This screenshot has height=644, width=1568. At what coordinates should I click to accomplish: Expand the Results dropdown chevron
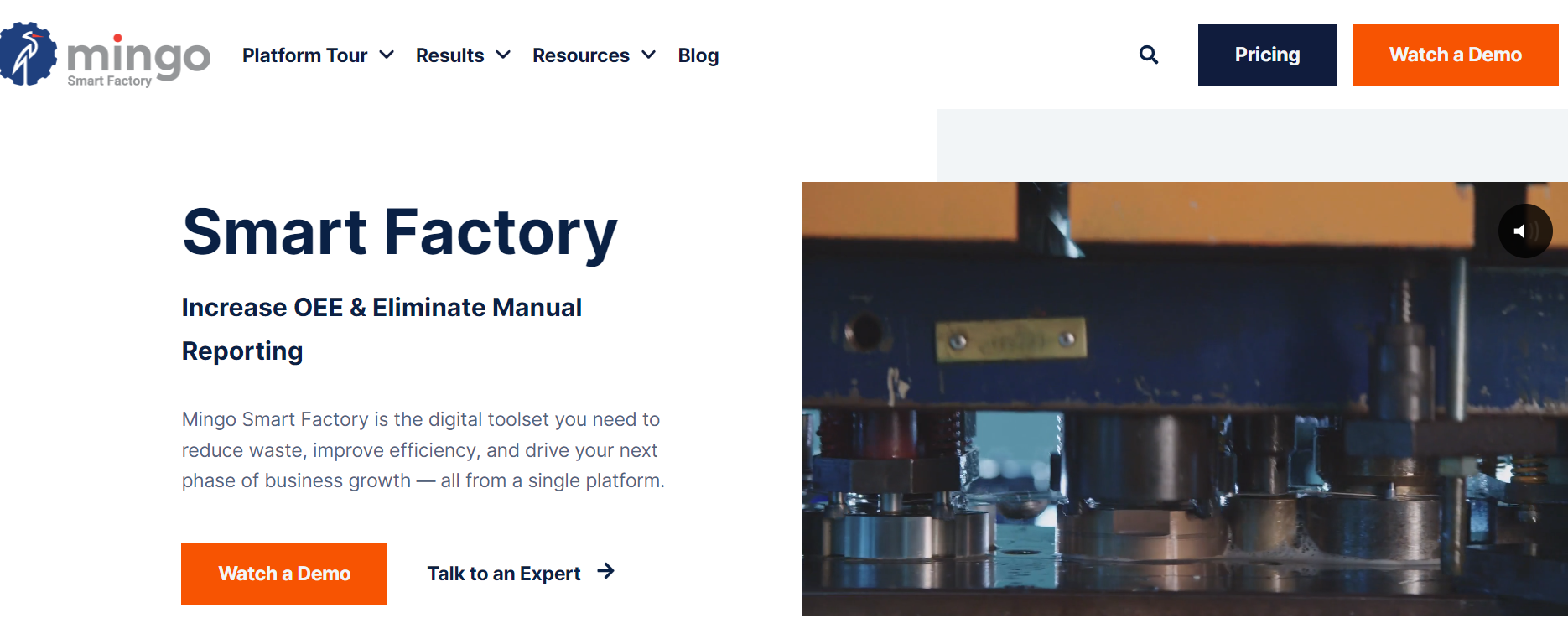click(x=503, y=55)
